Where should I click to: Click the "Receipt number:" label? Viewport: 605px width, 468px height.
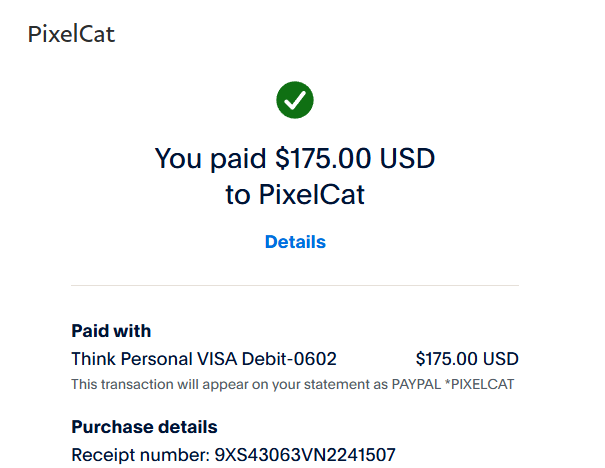[x=140, y=455]
